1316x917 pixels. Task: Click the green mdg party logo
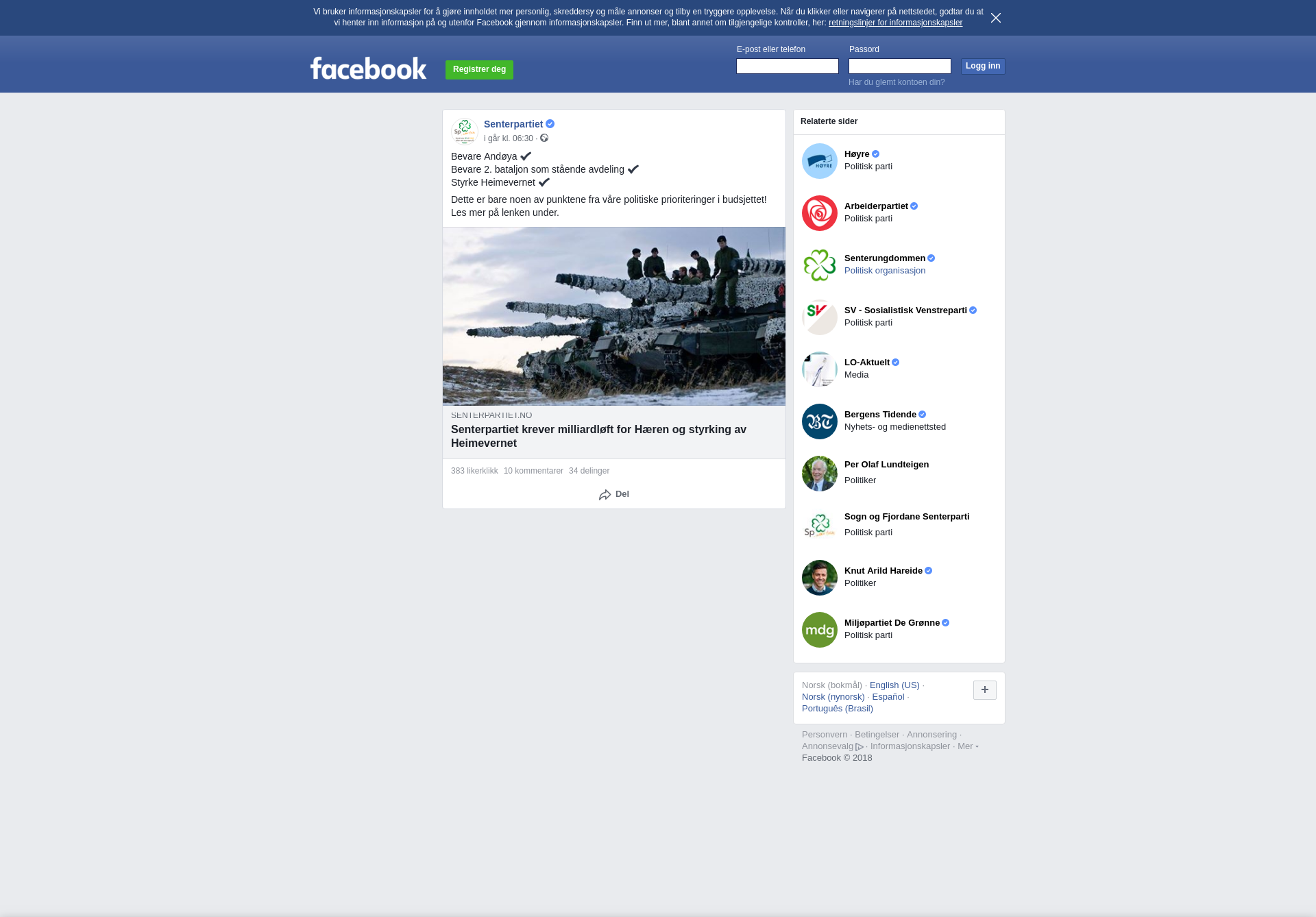point(820,630)
